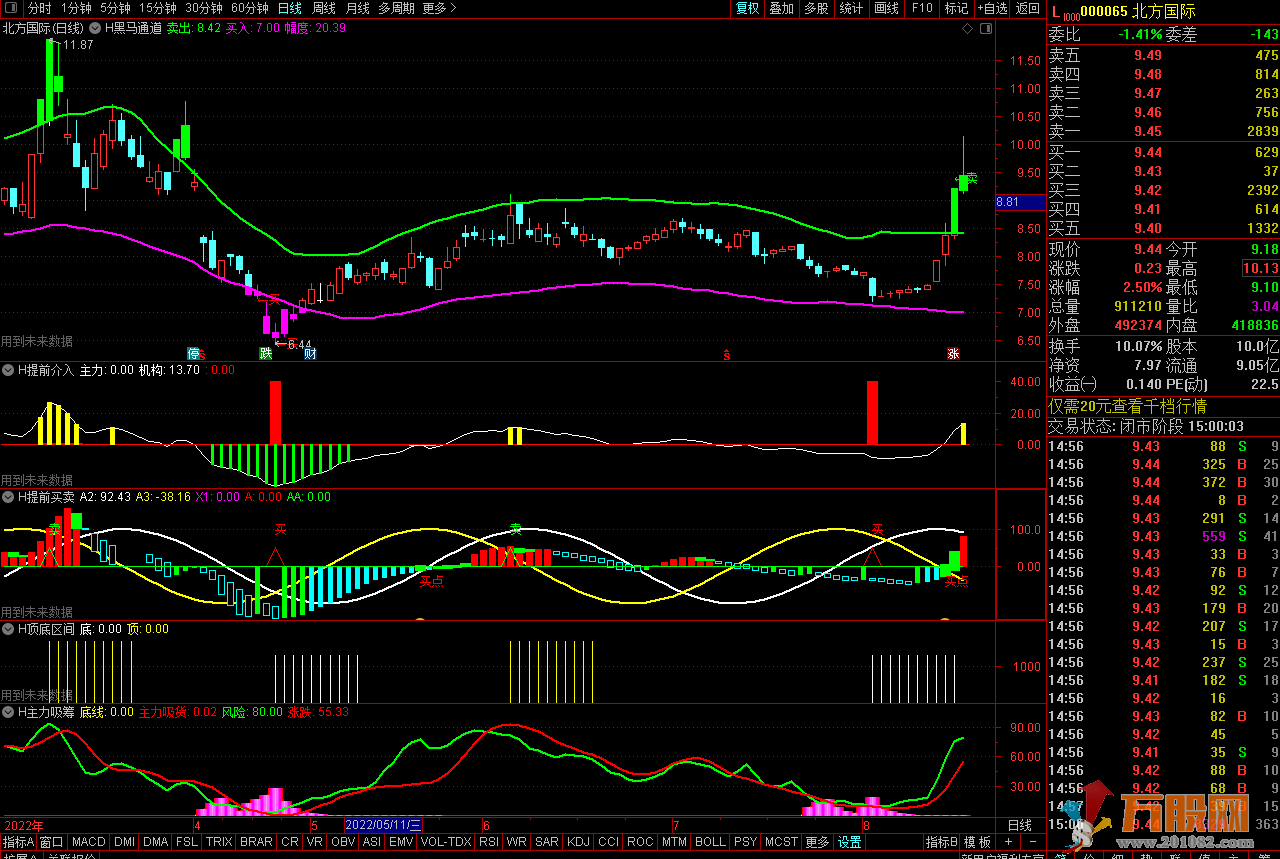Click the 仅需20元查看千档行情 link
This screenshot has height=859, width=1280.
pos(1127,406)
